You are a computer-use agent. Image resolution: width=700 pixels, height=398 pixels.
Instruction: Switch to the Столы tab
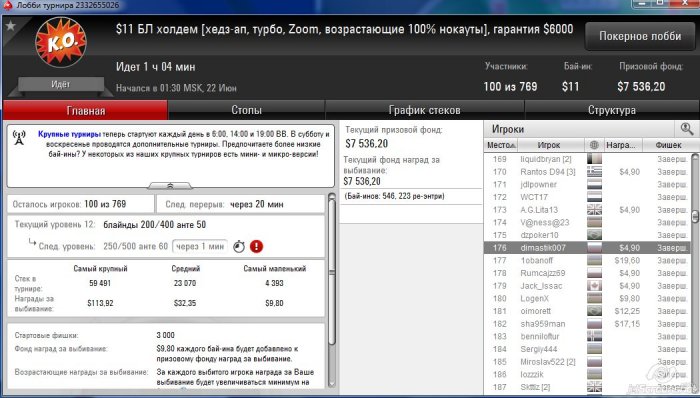click(246, 110)
